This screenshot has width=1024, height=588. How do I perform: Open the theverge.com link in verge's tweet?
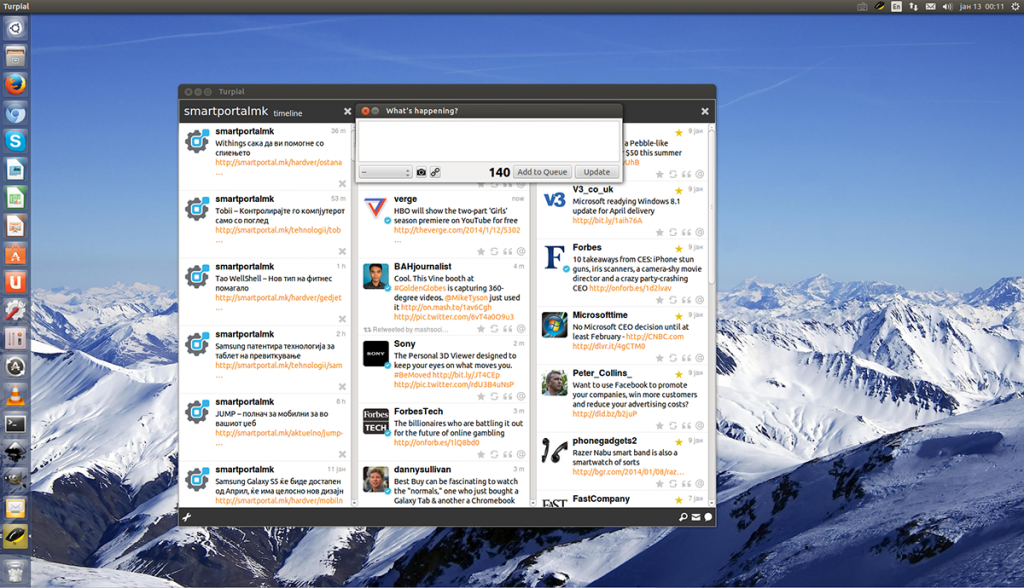(x=457, y=231)
